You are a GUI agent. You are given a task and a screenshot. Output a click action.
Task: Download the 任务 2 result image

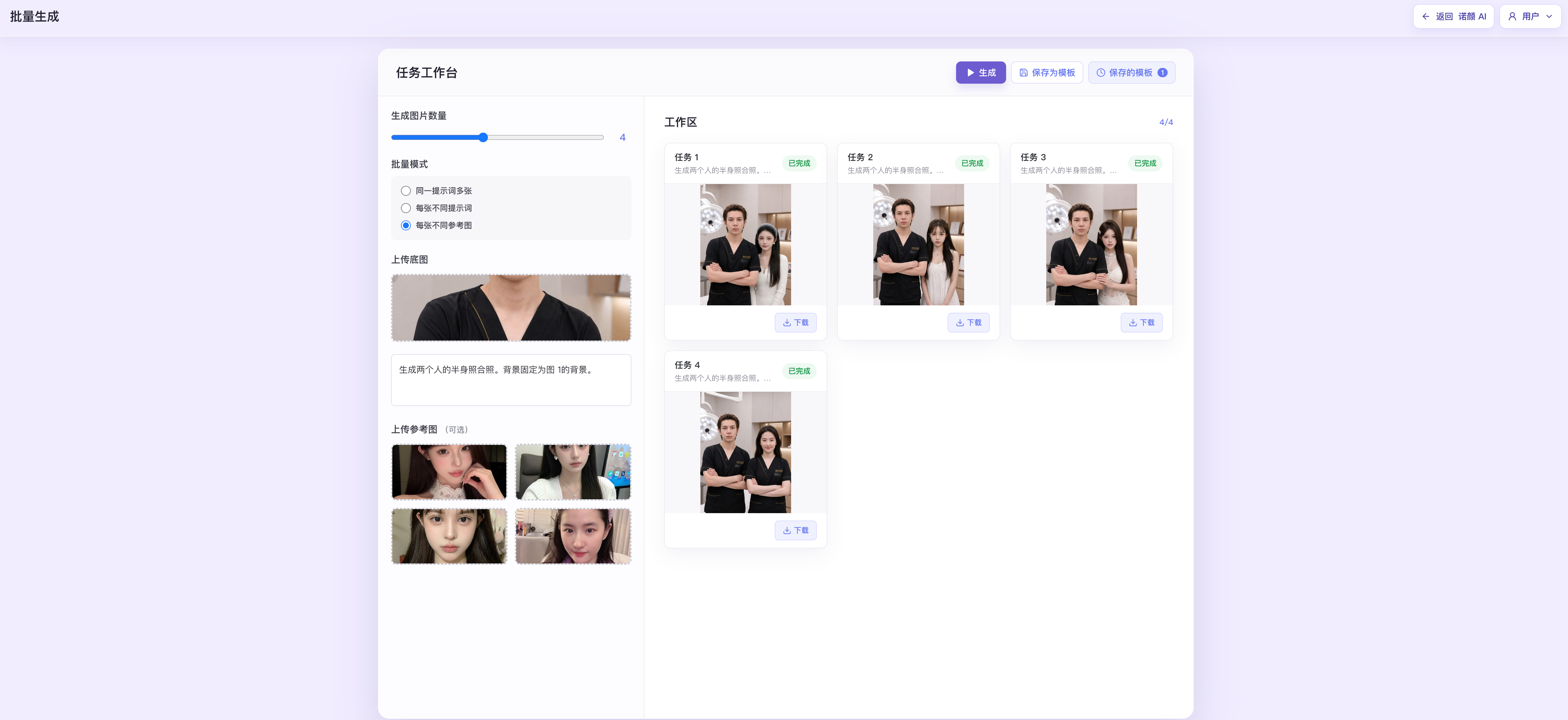(x=968, y=323)
